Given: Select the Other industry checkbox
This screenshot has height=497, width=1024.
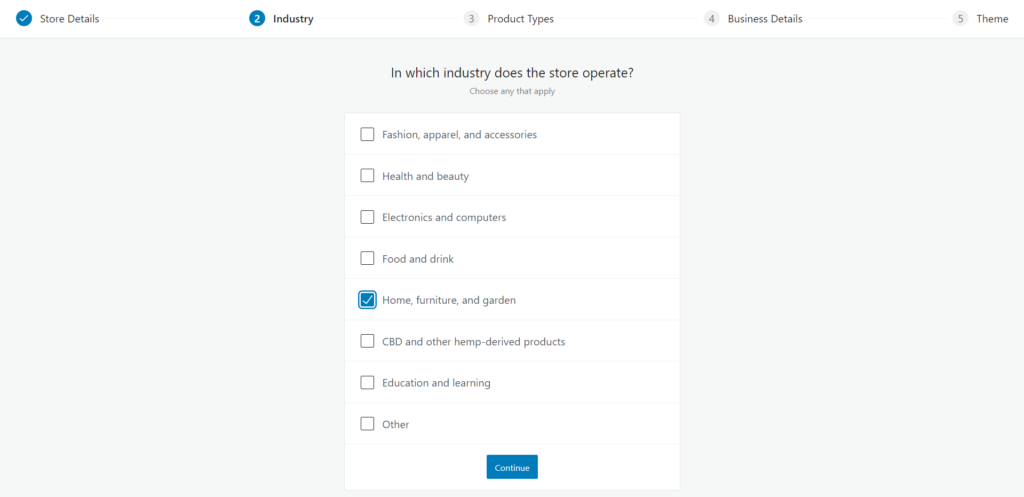Looking at the screenshot, I should point(367,424).
